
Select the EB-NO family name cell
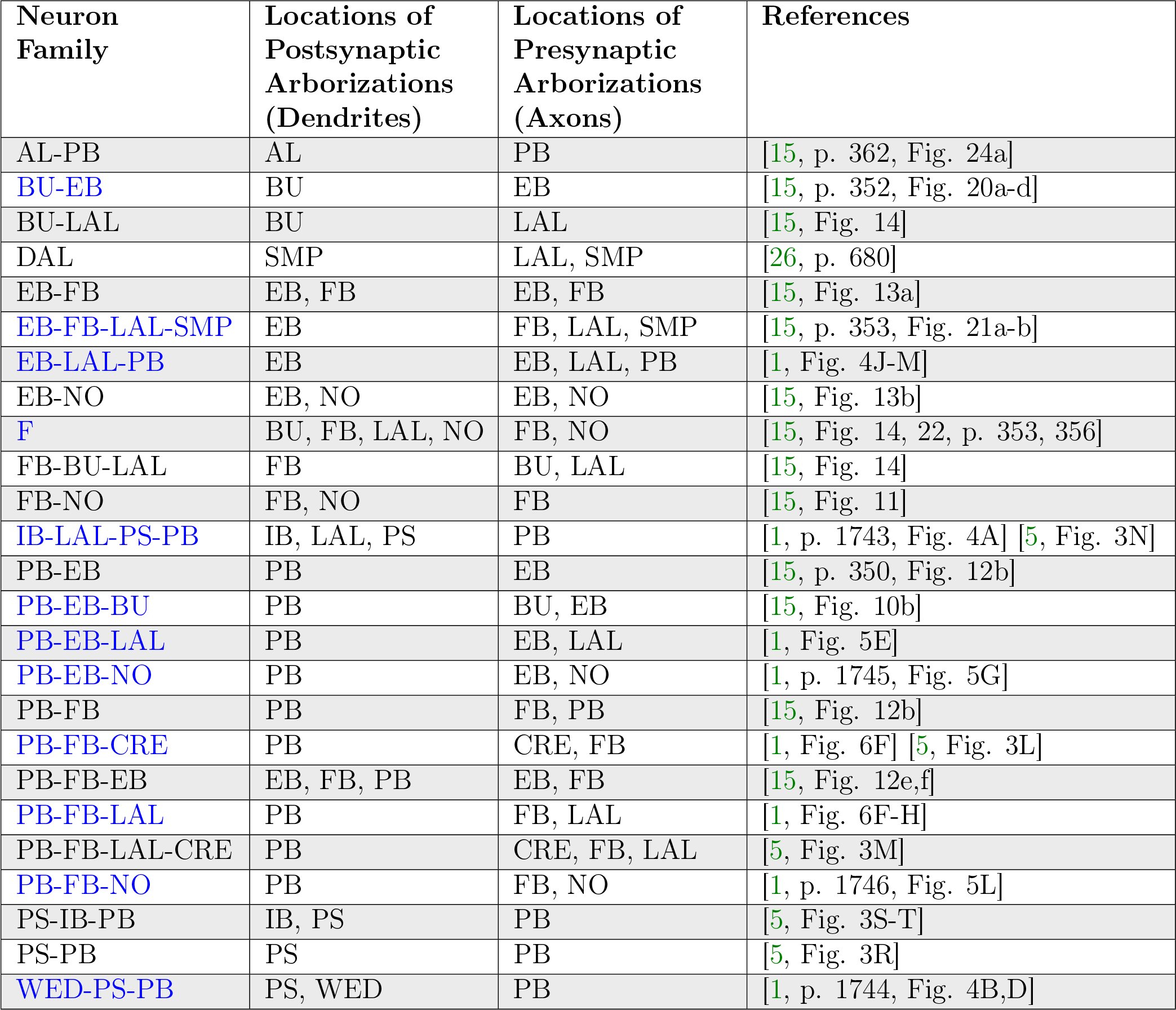tap(126, 398)
